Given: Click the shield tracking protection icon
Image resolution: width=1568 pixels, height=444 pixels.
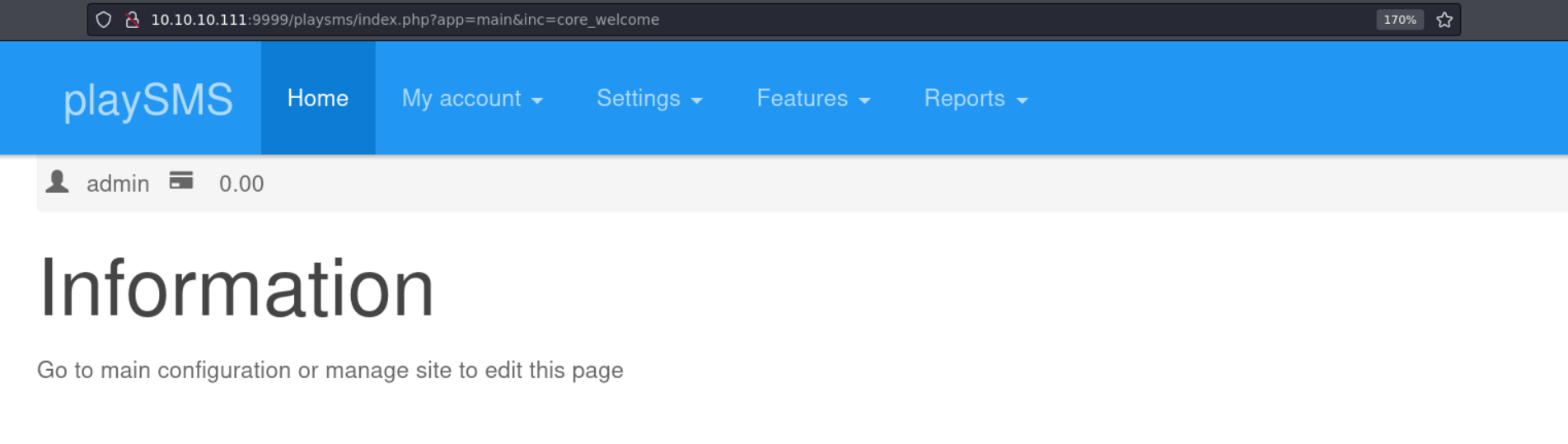Looking at the screenshot, I should (x=103, y=20).
